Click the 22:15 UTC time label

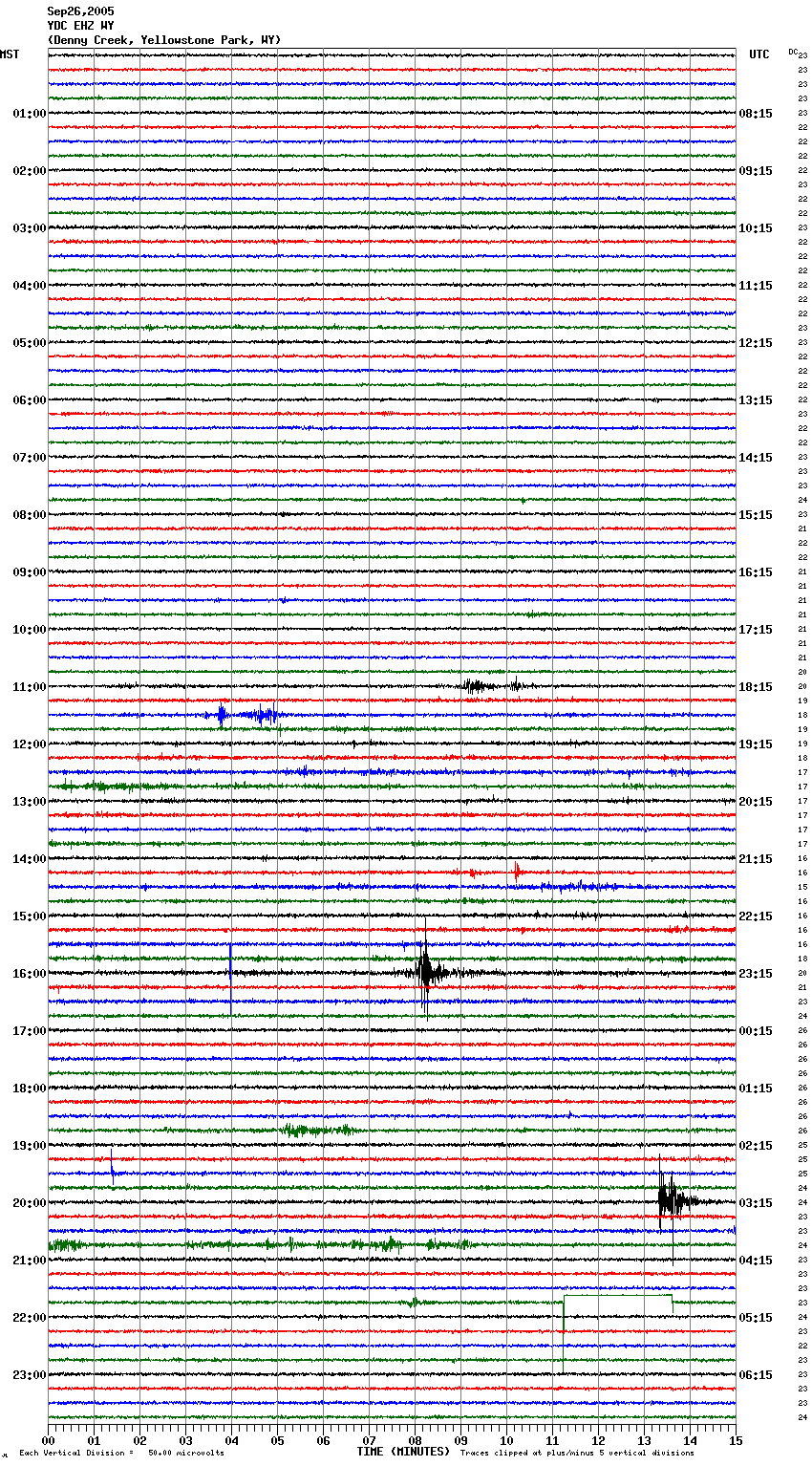[756, 916]
